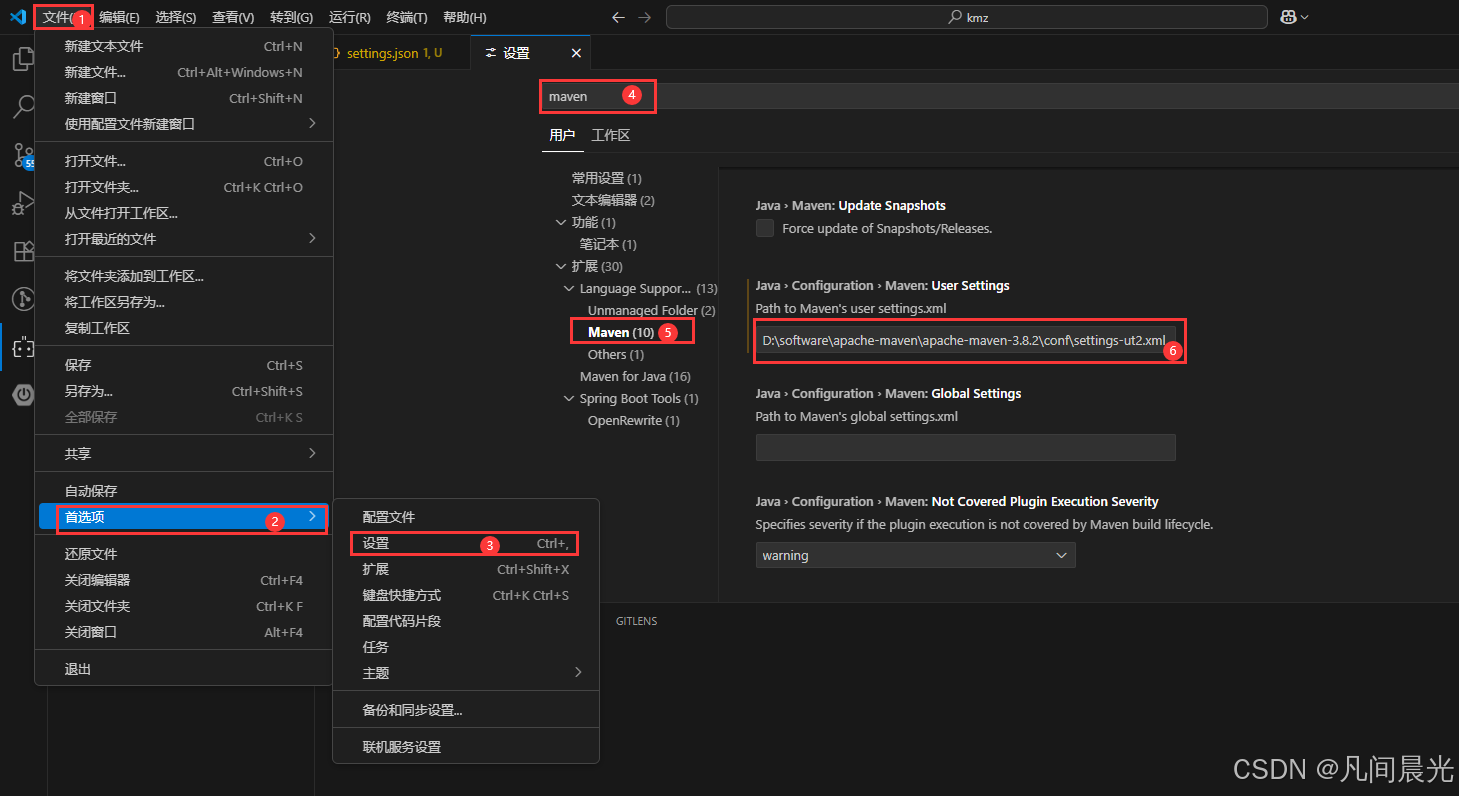
Task: Collapse the 扩展 (30) tree node
Action: point(561,266)
